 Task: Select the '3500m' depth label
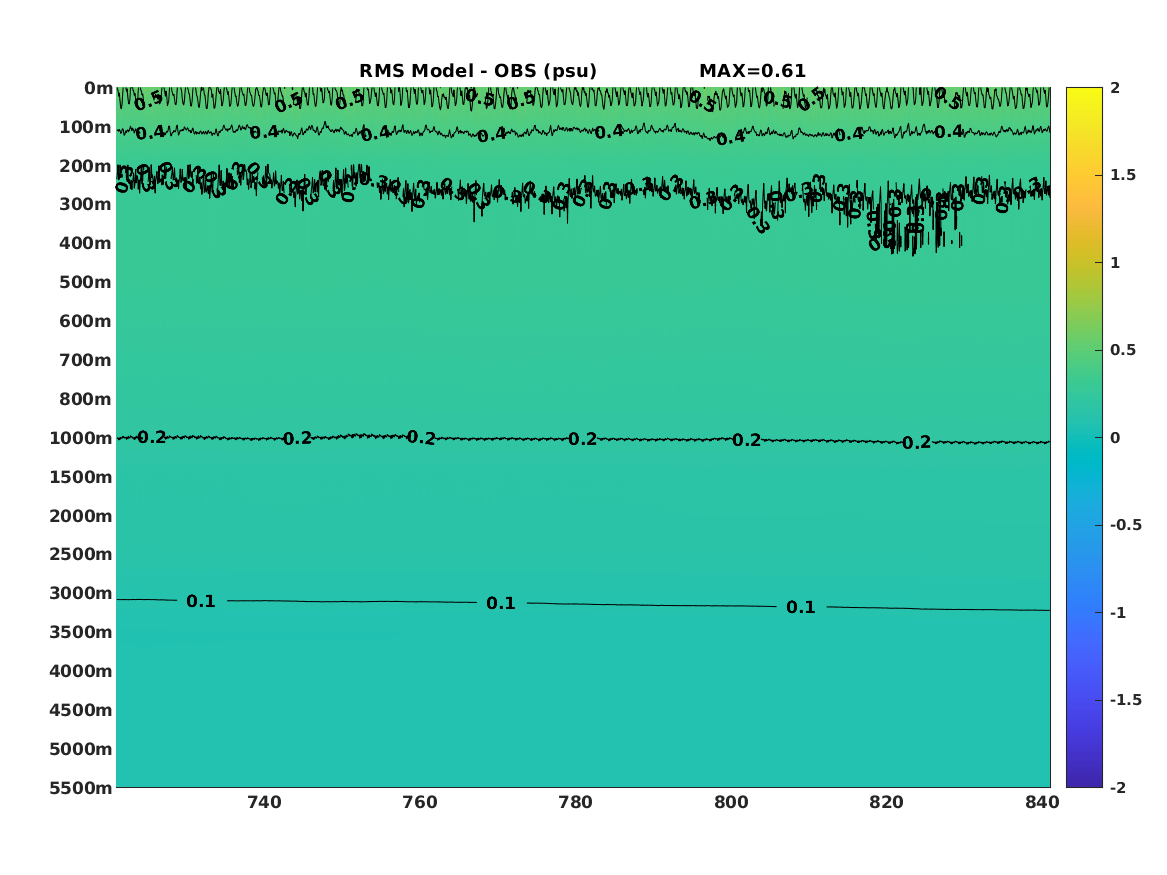coord(80,632)
